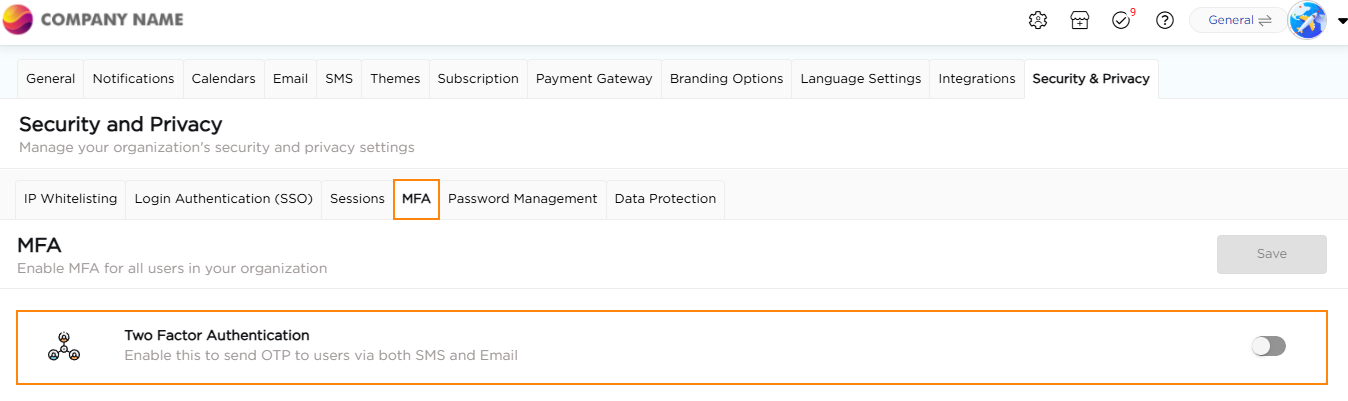Expand the profile dropdown arrow

[x=1342, y=21]
